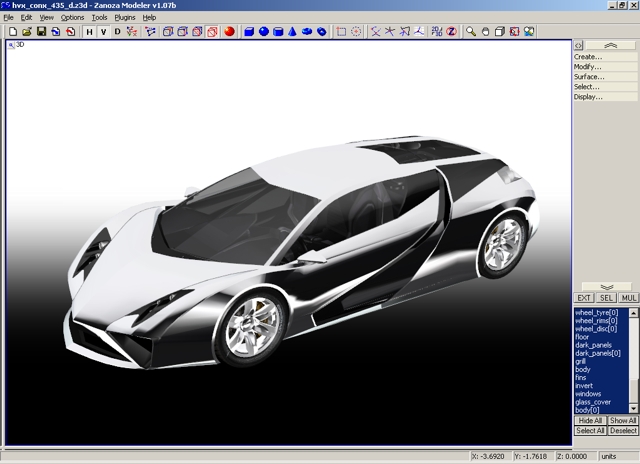Click the object list vertical scrollbar

[x=634, y=360]
